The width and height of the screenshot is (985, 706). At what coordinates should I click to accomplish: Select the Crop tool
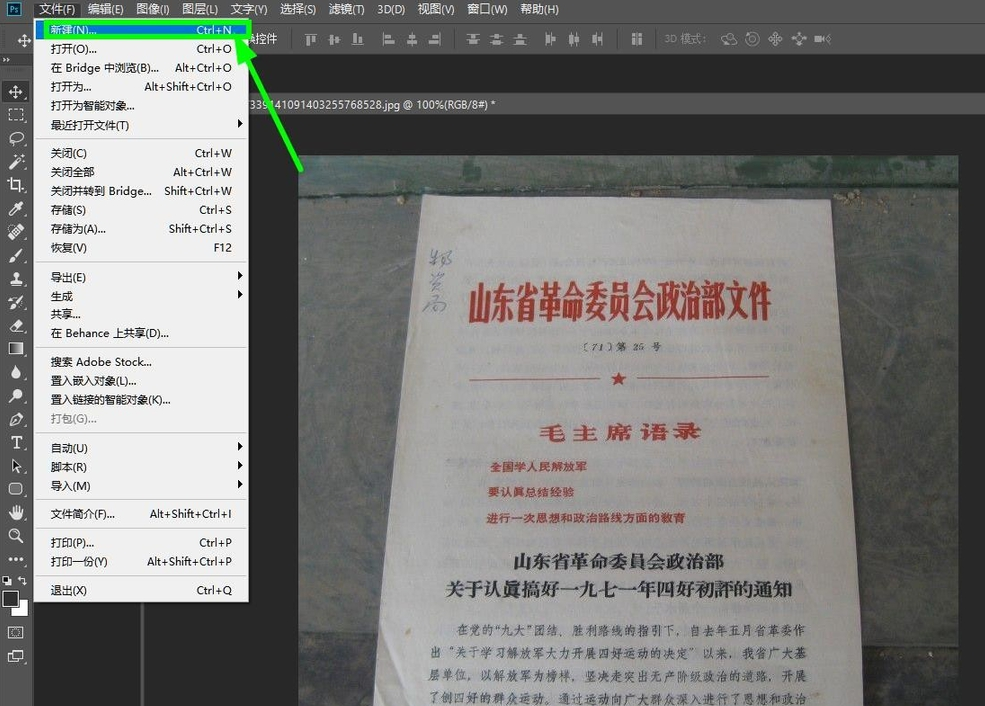(x=16, y=186)
